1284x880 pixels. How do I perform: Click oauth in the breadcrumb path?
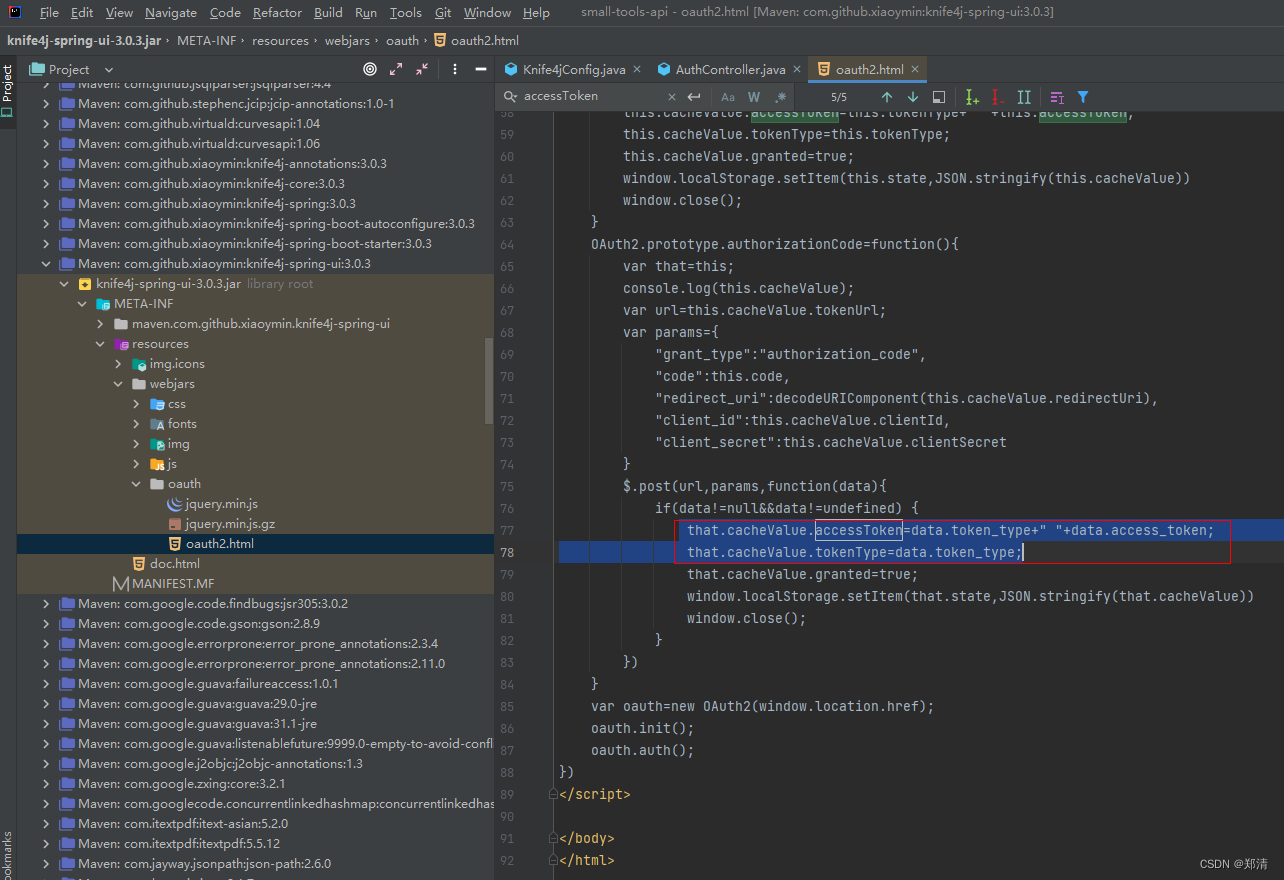click(x=403, y=41)
